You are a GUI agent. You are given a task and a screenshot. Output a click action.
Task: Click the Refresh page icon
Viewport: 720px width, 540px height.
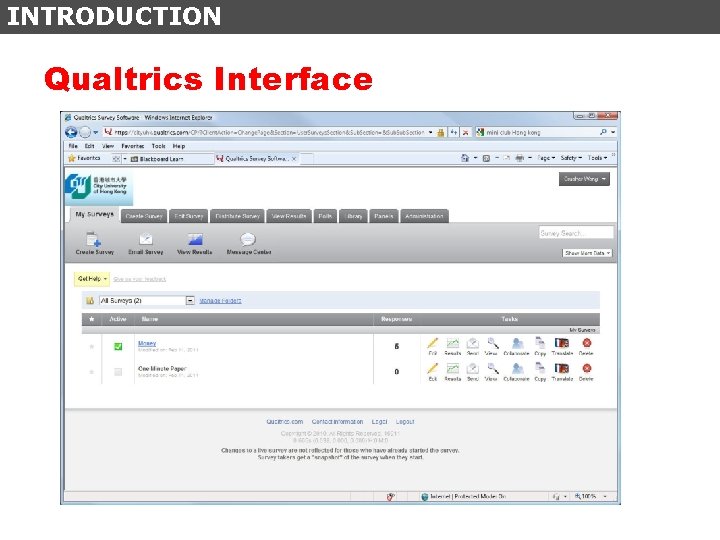(x=454, y=132)
